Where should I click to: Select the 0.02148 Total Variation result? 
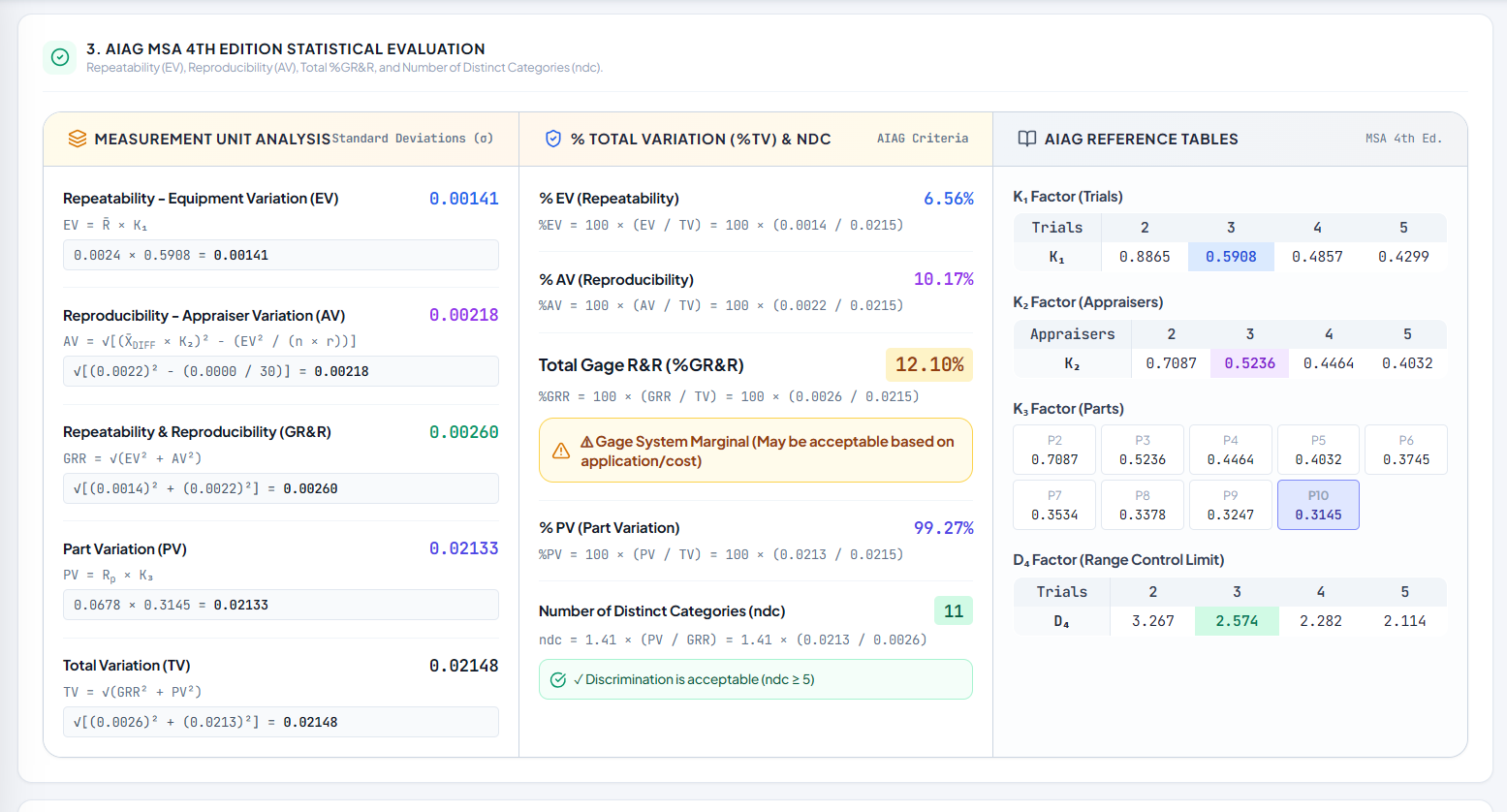464,666
